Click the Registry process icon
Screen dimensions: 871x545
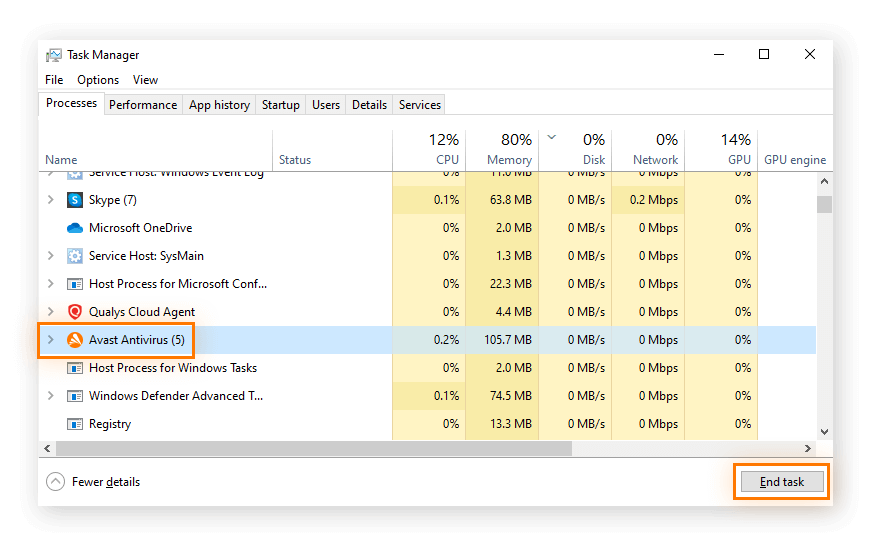(x=74, y=424)
